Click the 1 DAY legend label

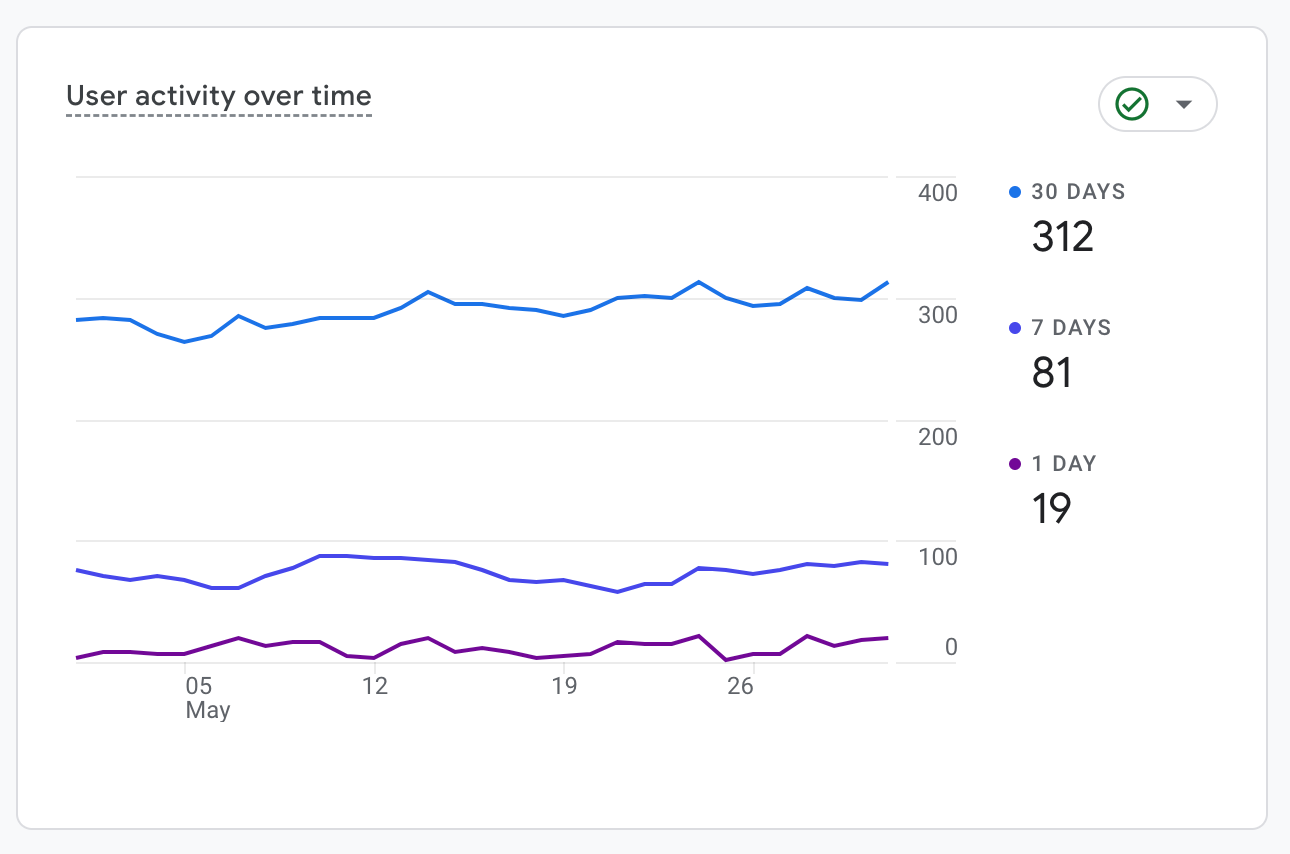[x=1064, y=464]
